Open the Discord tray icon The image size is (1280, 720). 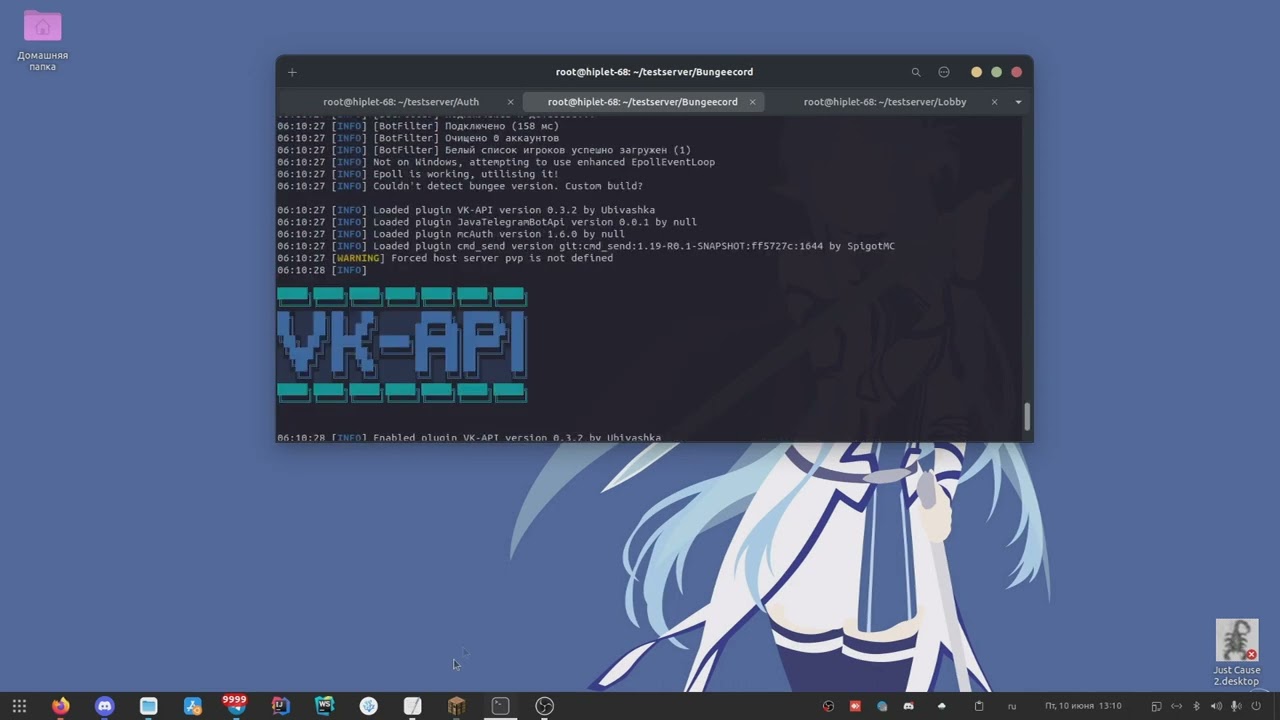pos(908,706)
